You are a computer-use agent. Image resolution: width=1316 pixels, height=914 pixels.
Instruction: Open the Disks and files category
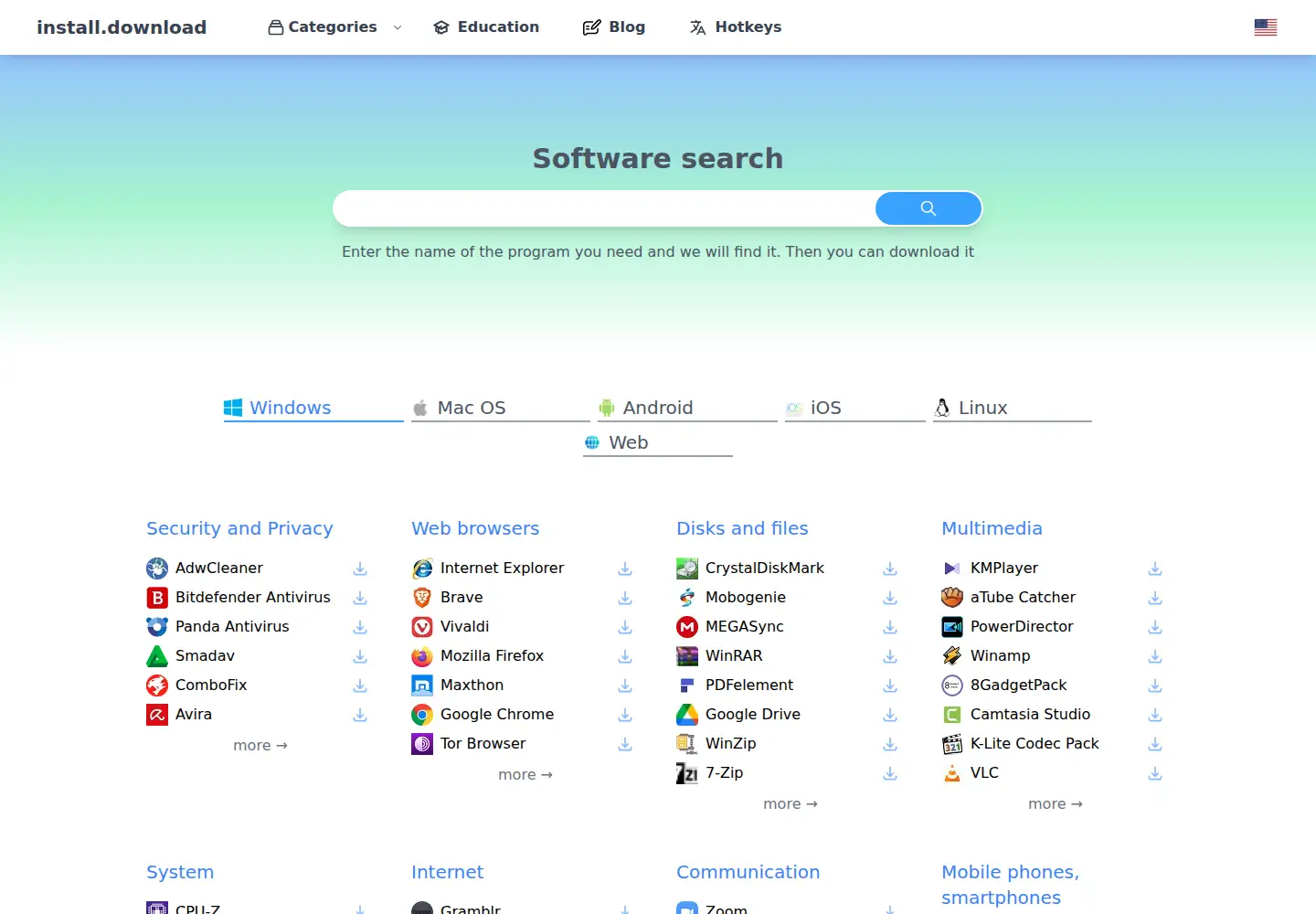point(742,528)
